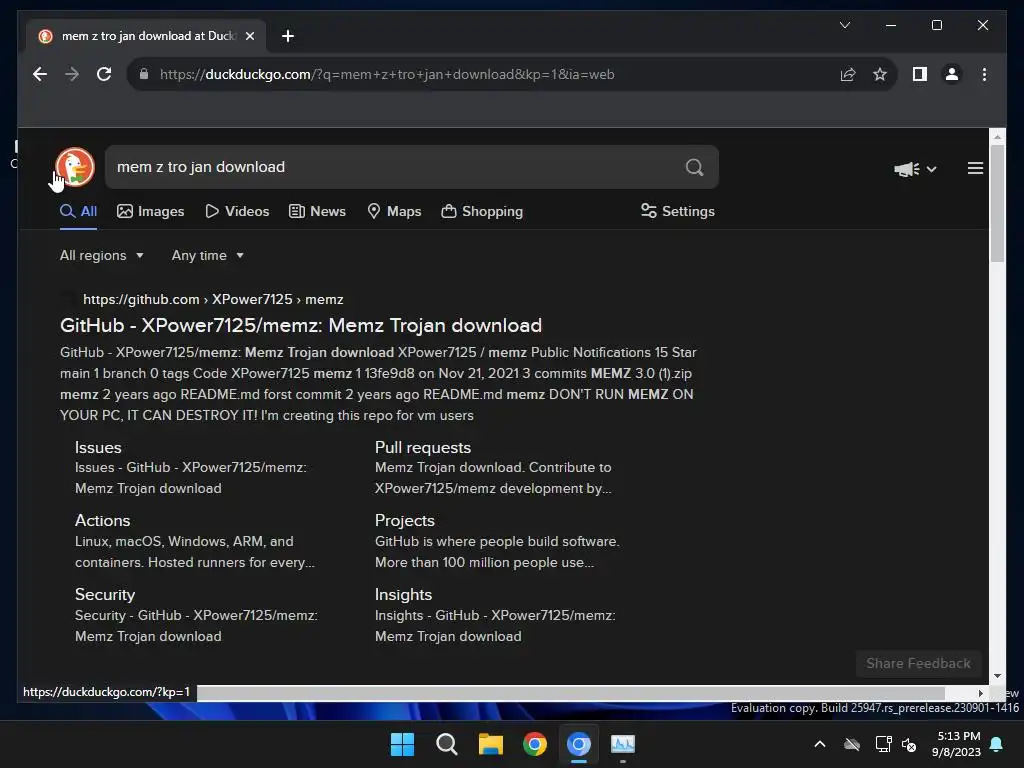Click the vertical scrollbar thumb
This screenshot has height=768, width=1024.
tap(997, 204)
